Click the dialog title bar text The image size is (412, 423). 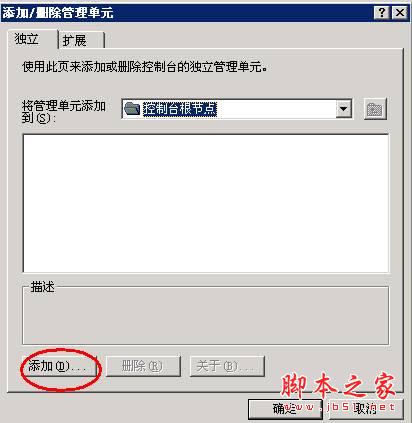pyautogui.click(x=57, y=13)
